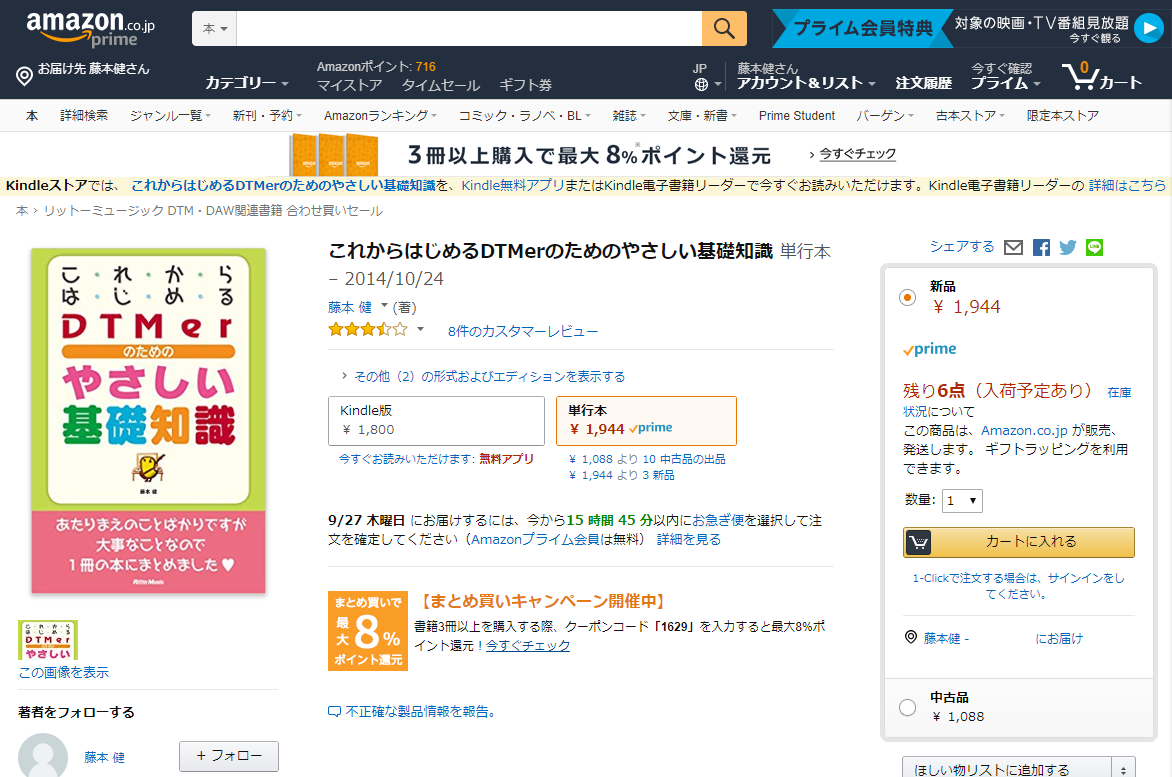
Task: Open the ほしい物リスト dropdown arrow
Action: coord(1123,768)
